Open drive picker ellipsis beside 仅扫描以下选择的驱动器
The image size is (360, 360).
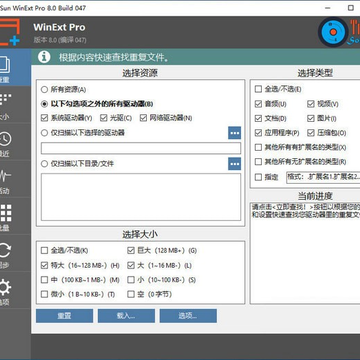[x=234, y=133]
